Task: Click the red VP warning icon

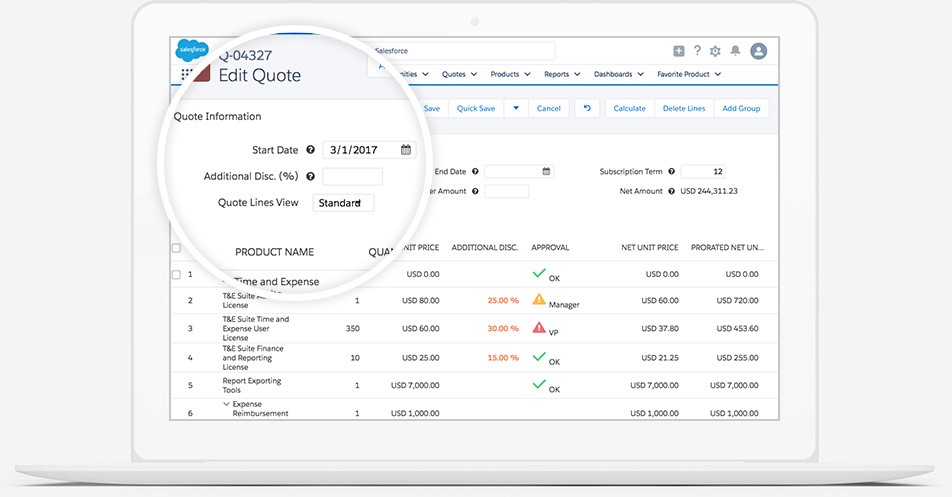Action: [x=539, y=328]
